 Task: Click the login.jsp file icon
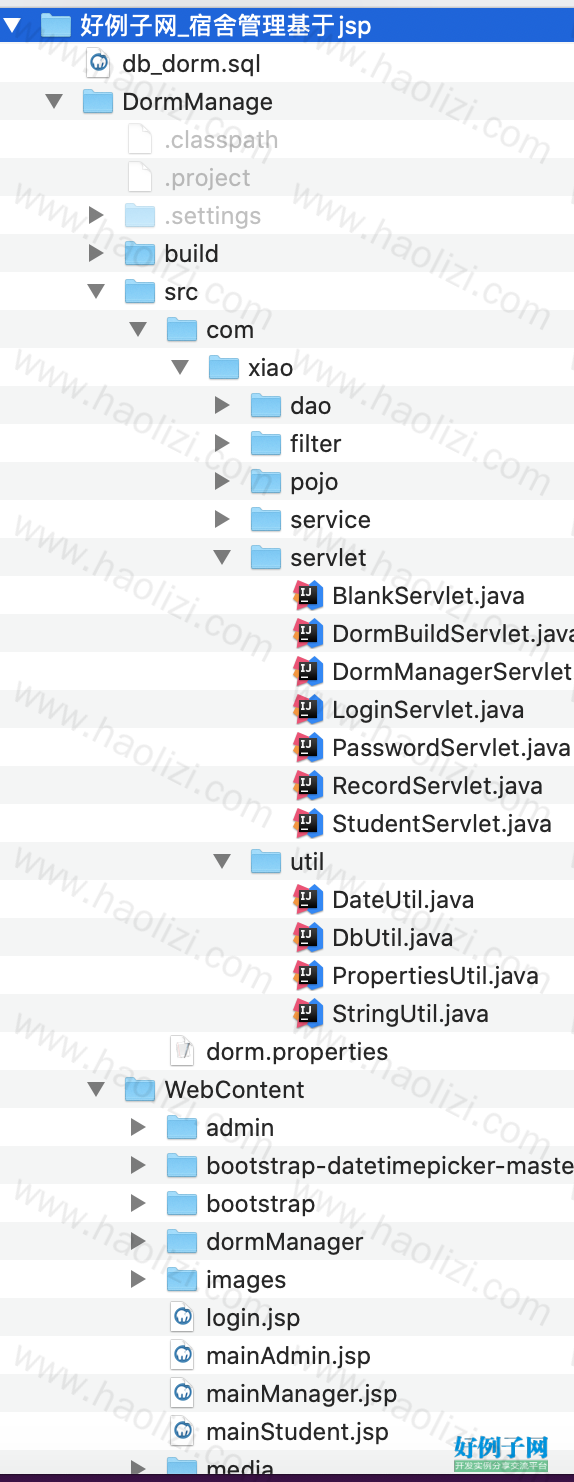[182, 1318]
